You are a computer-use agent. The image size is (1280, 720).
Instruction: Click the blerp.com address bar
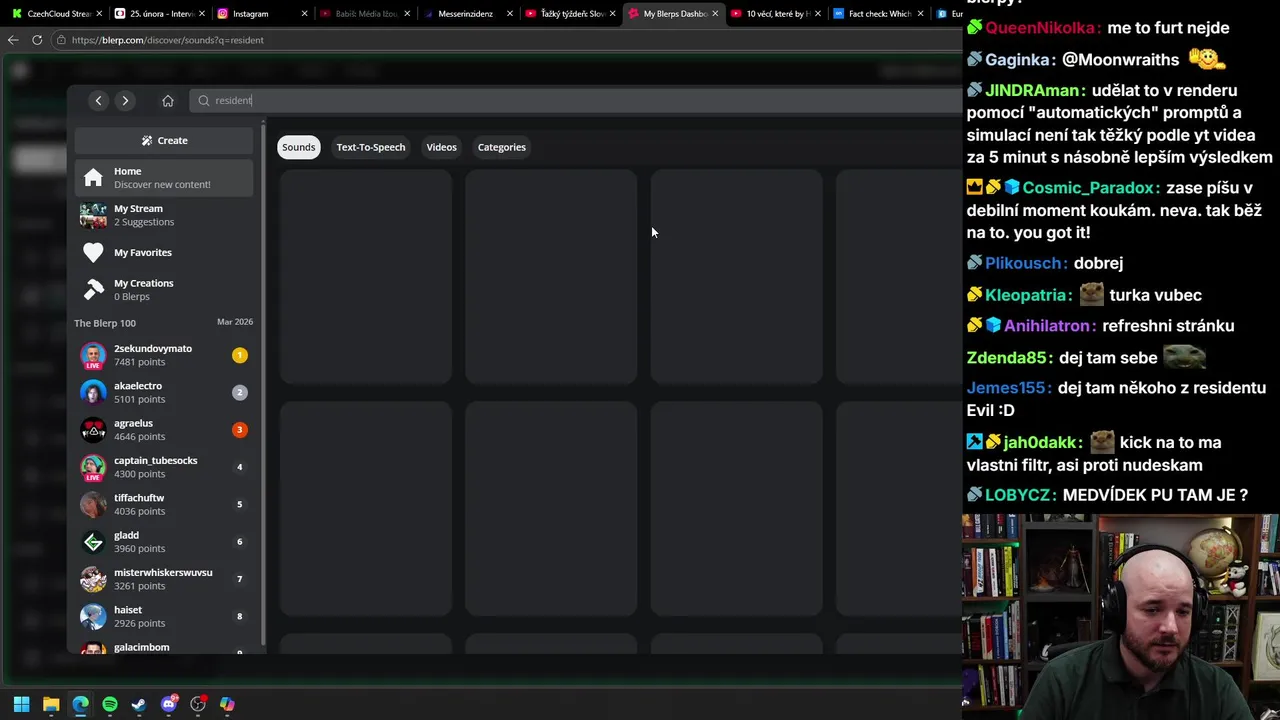505,40
